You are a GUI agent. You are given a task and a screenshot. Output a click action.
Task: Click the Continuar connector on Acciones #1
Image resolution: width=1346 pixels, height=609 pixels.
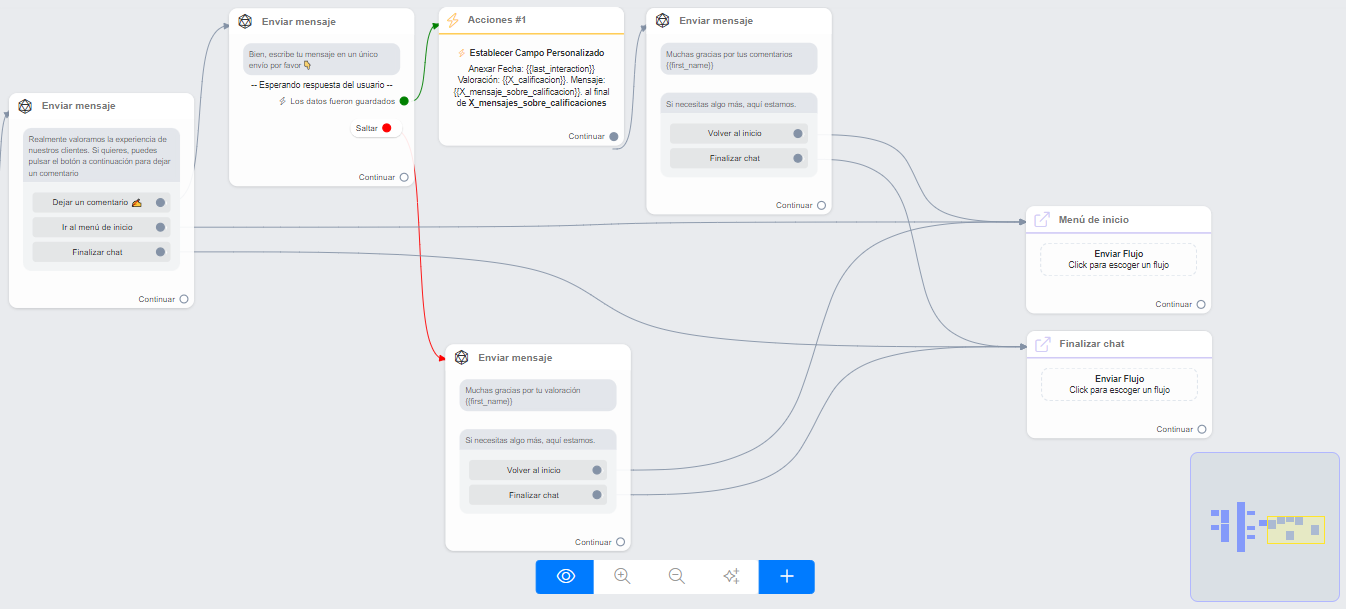[x=614, y=136]
